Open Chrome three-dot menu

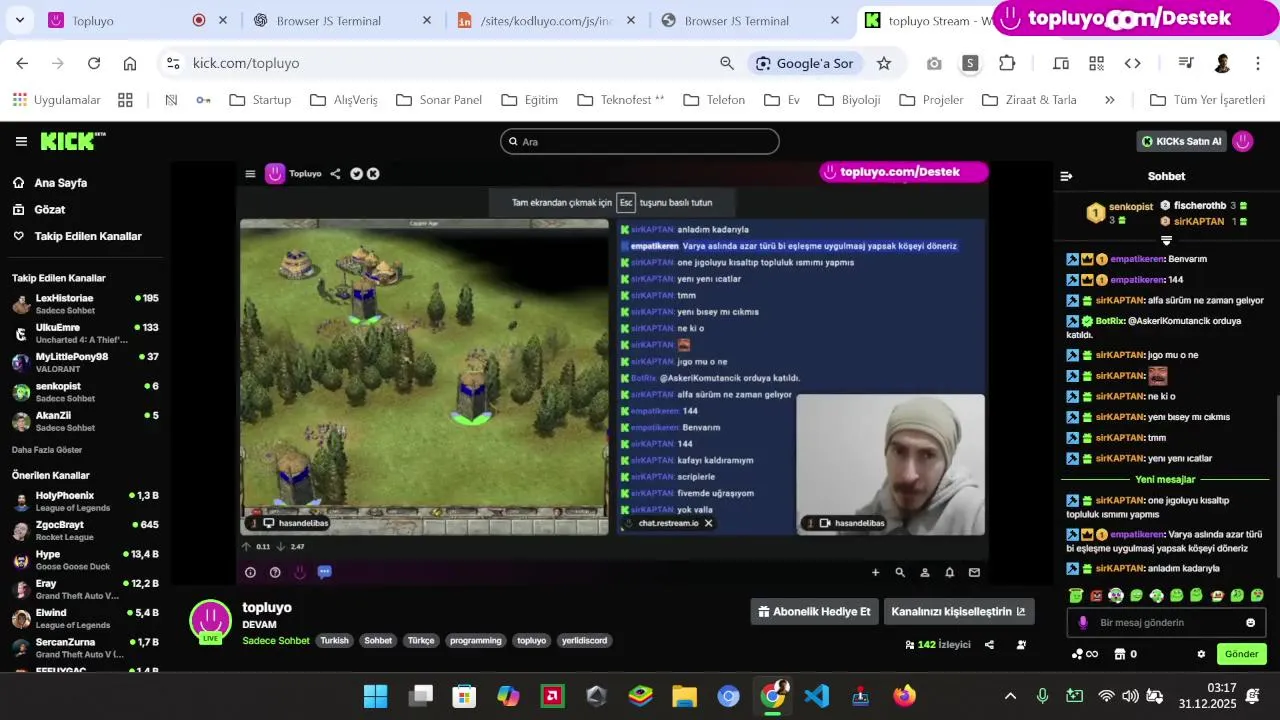1258,63
